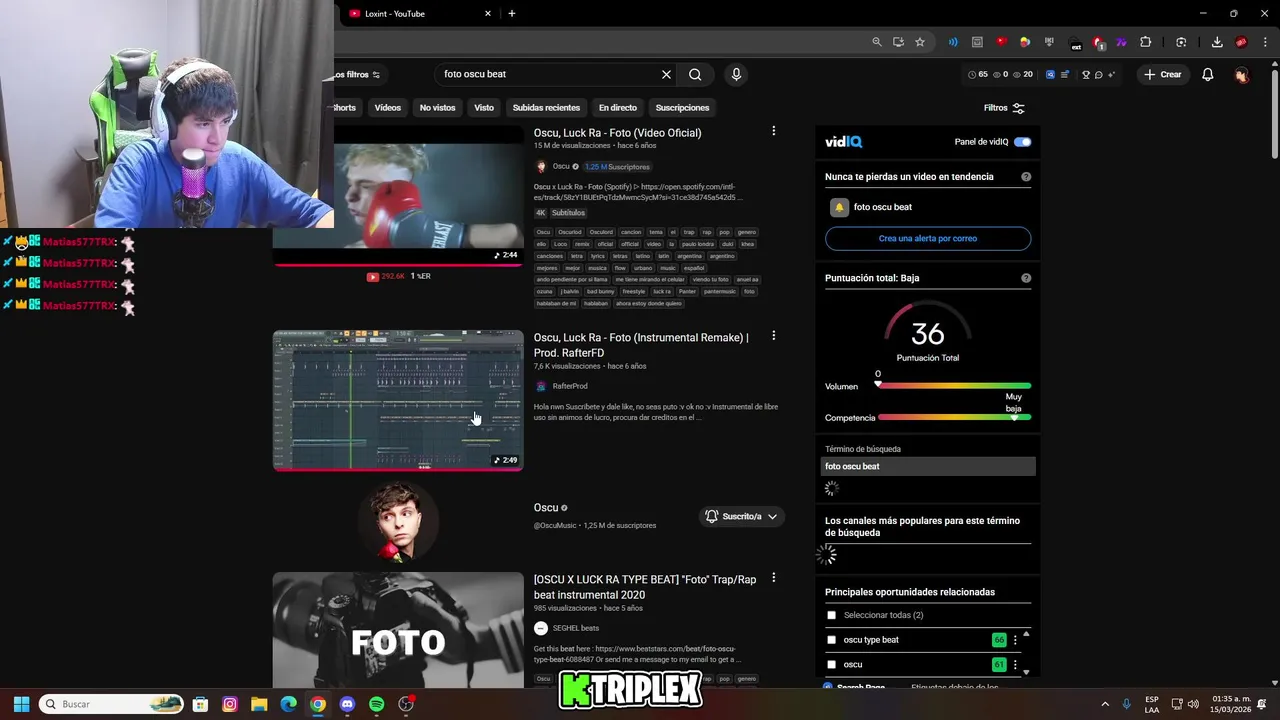Click the Windows taskbar 'Buscar' search box
The image size is (1280, 720).
tap(112, 704)
